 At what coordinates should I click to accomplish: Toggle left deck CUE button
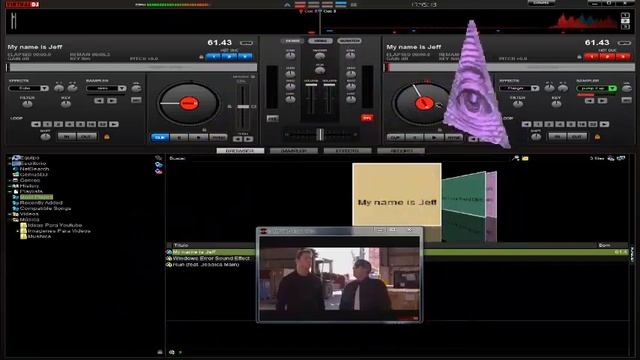160,138
